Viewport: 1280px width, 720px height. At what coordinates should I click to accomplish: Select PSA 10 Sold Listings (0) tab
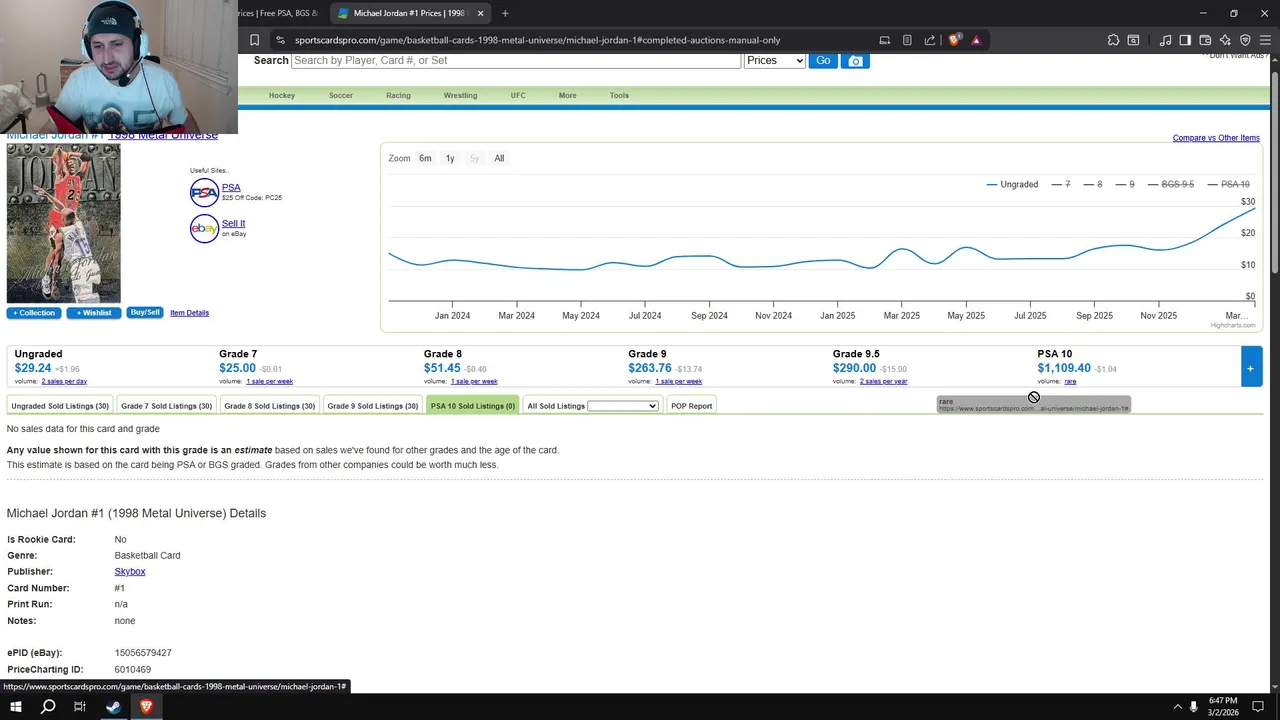473,406
